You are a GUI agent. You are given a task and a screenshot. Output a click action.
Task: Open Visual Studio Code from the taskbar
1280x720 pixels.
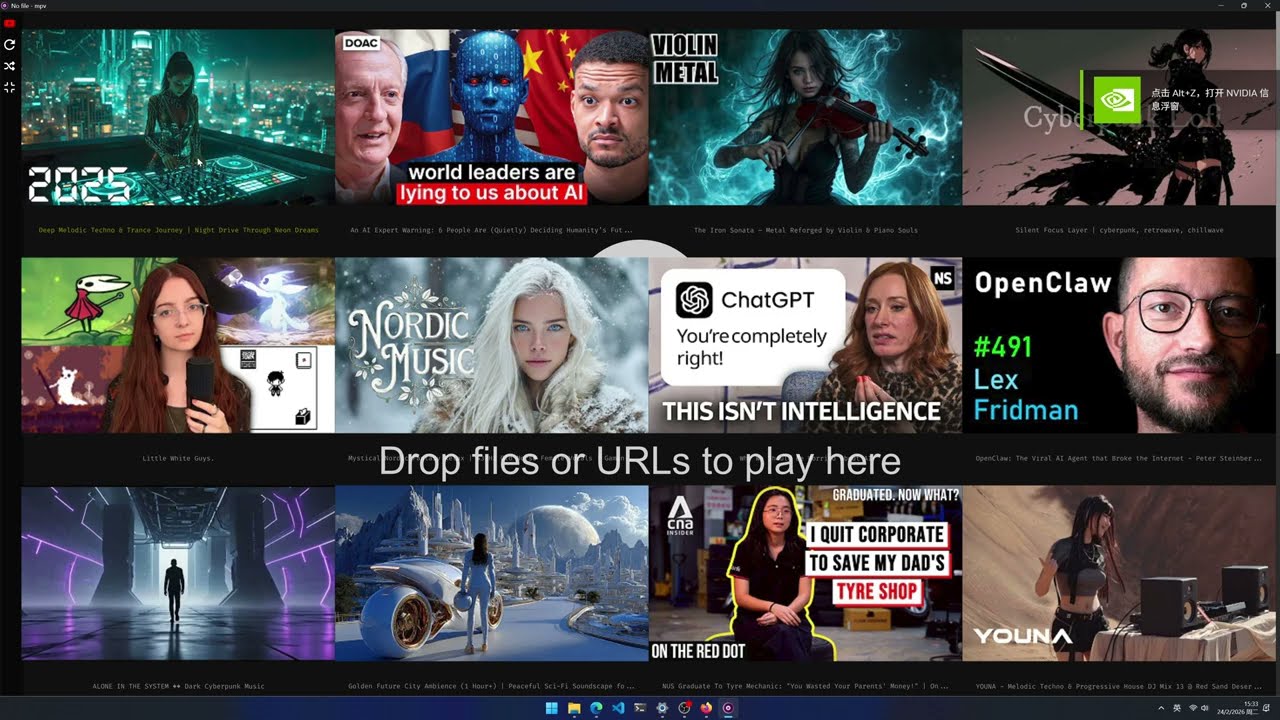[x=618, y=708]
